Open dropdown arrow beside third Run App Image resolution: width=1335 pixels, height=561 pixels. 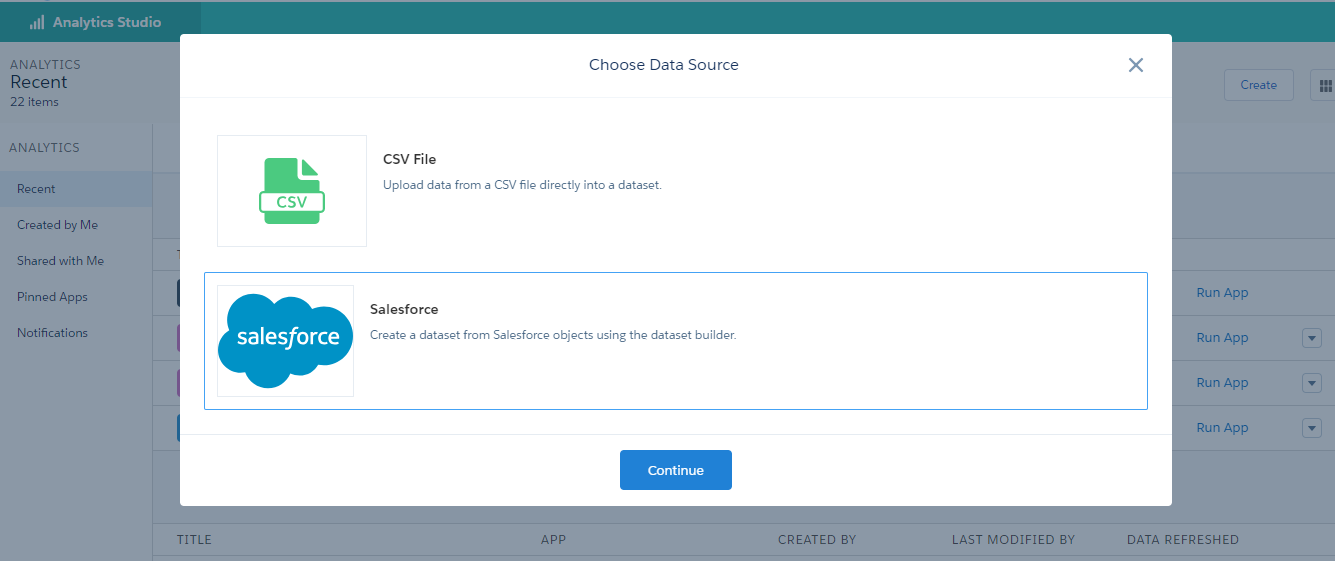(x=1312, y=383)
